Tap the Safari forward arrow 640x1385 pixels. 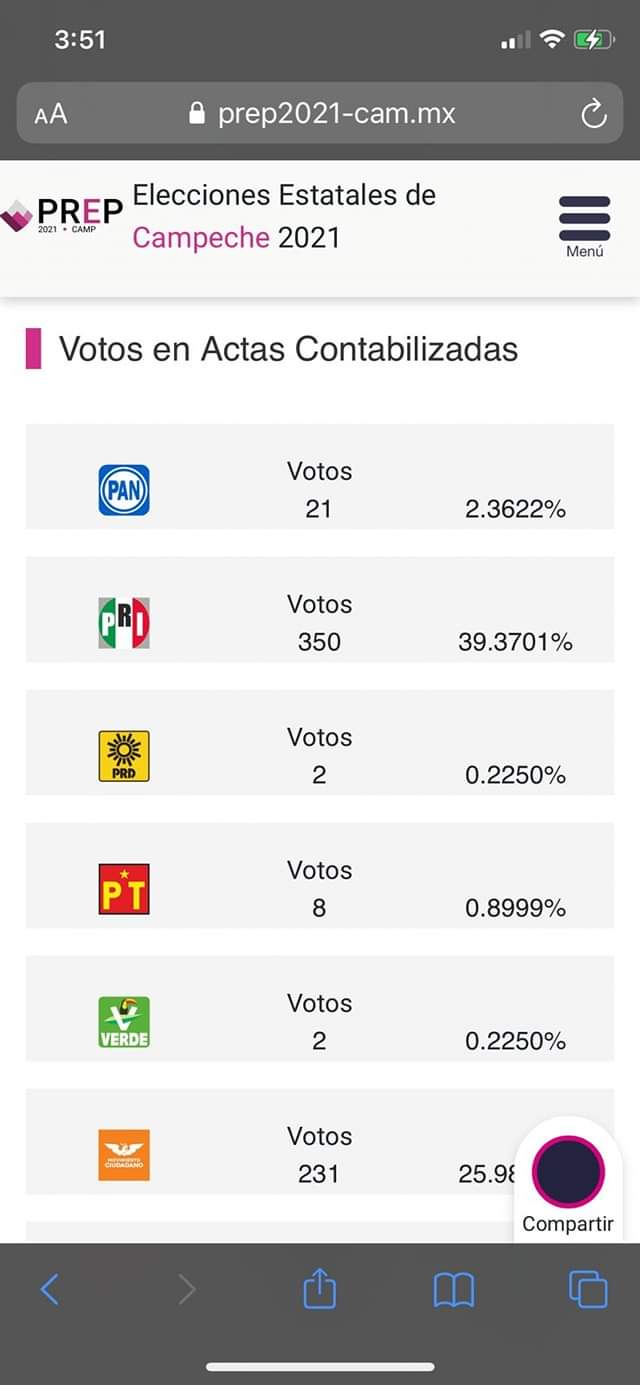[x=186, y=1290]
